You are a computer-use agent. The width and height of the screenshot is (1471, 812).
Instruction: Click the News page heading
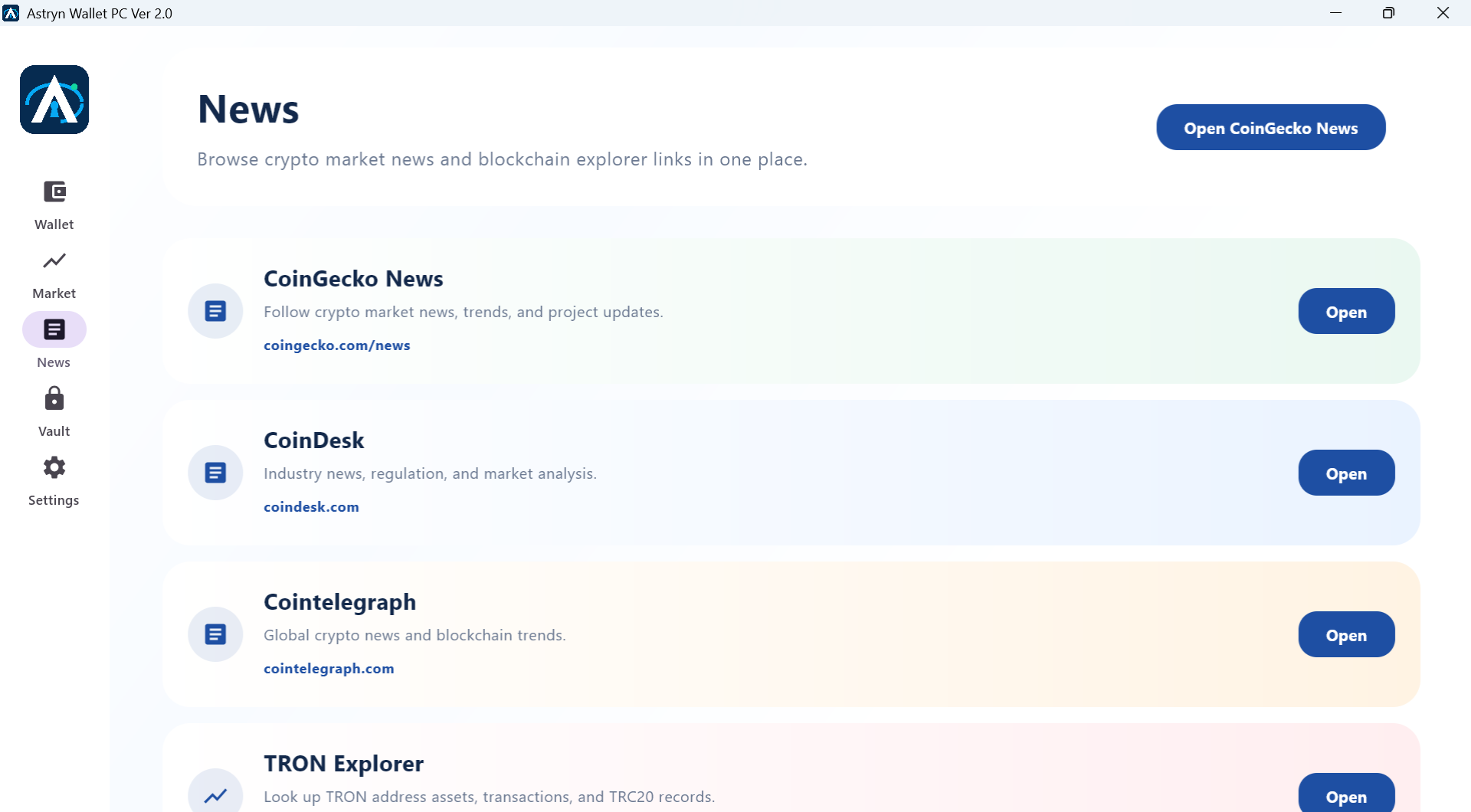click(248, 109)
